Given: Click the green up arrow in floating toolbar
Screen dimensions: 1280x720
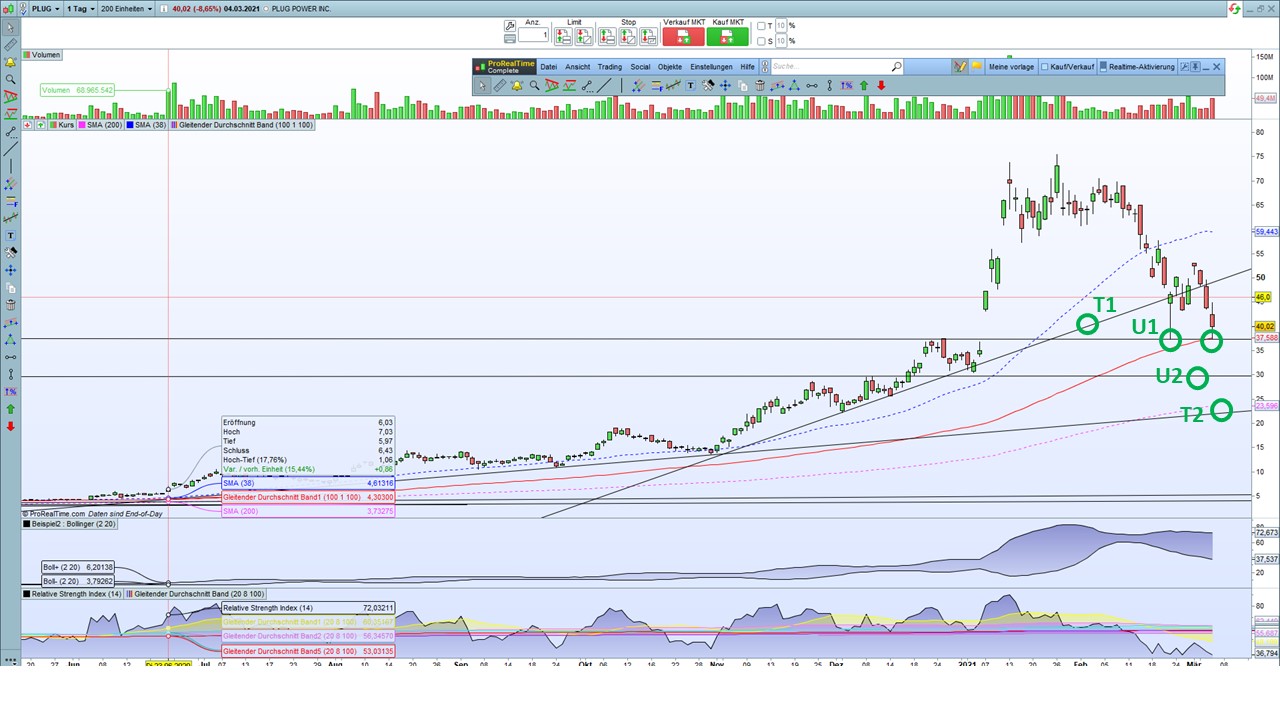Looking at the screenshot, I should point(863,86).
